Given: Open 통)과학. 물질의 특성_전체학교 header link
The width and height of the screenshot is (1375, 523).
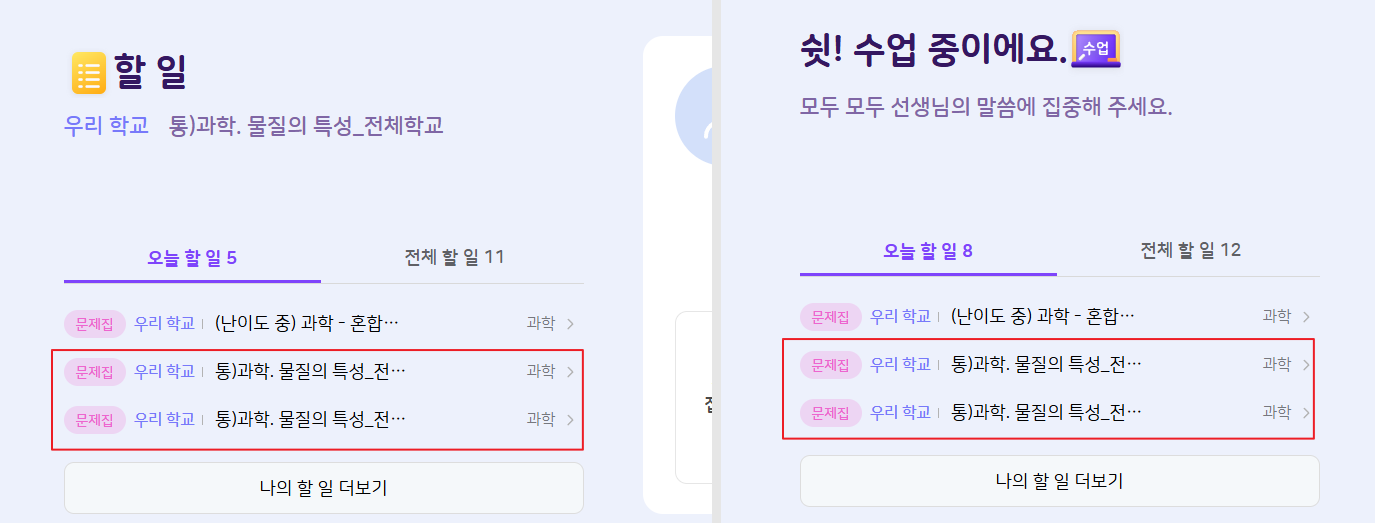Looking at the screenshot, I should pyautogui.click(x=306, y=125).
